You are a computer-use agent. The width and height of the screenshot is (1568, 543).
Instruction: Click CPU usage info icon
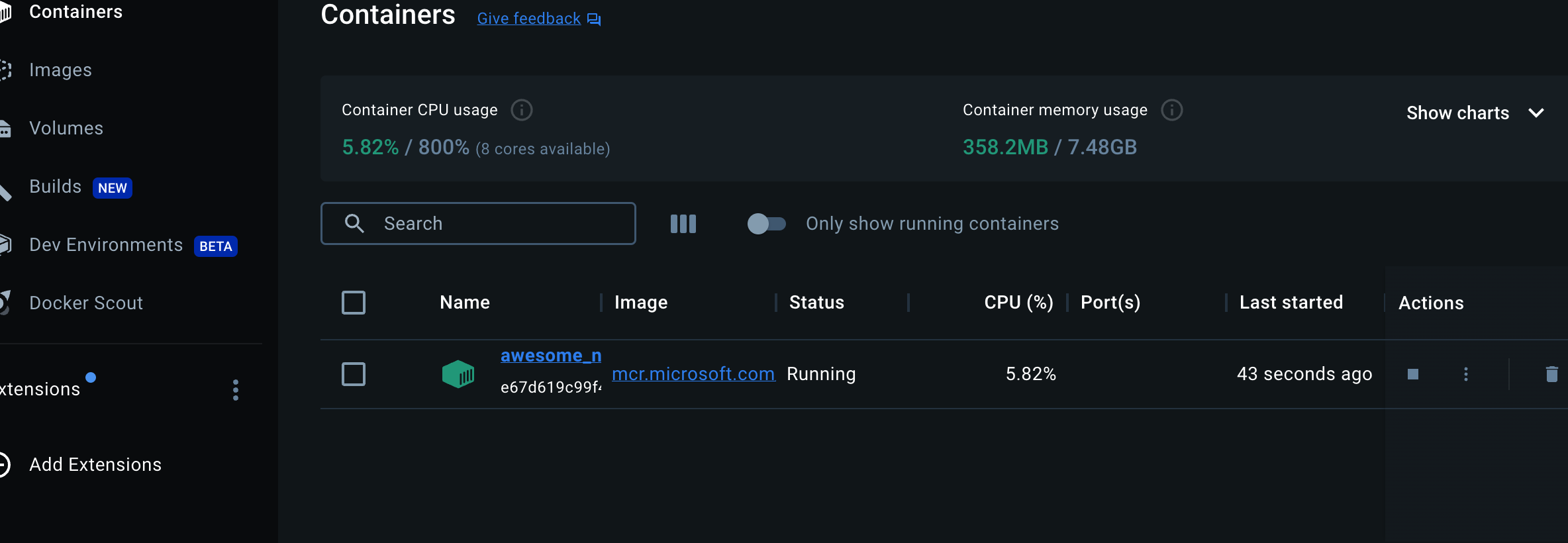(x=521, y=110)
